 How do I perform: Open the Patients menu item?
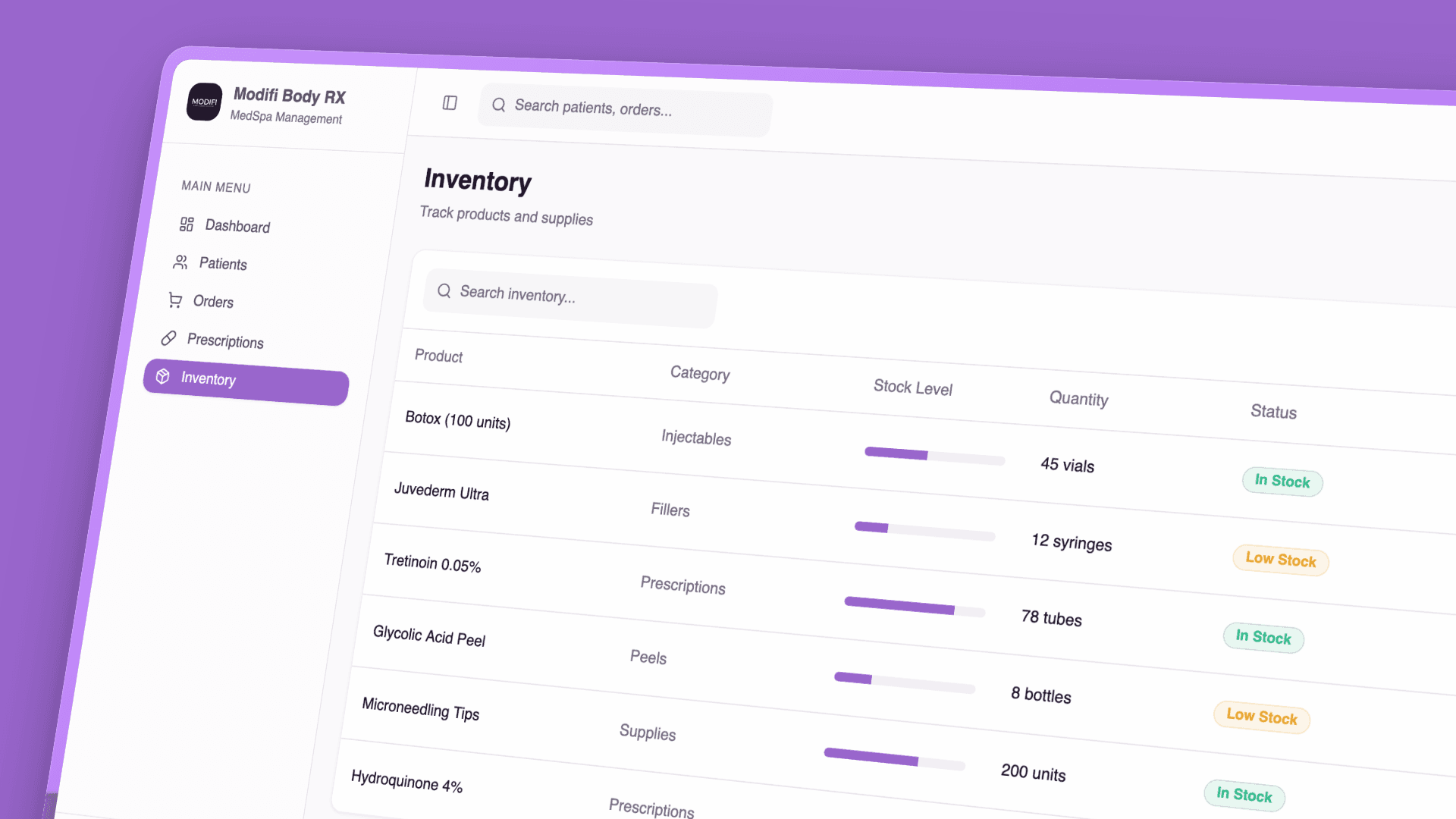point(223,264)
